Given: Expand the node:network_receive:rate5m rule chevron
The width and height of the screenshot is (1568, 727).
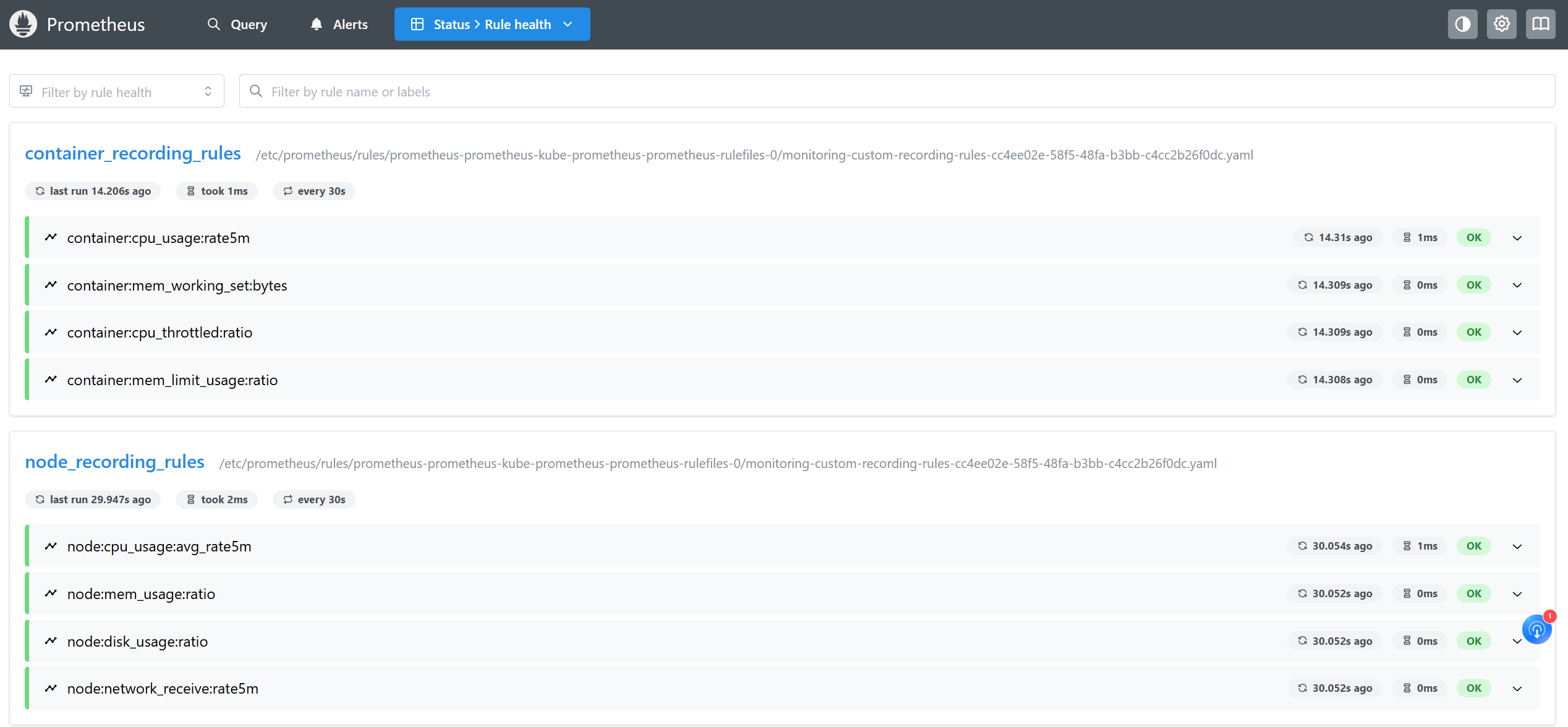Looking at the screenshot, I should point(1517,689).
